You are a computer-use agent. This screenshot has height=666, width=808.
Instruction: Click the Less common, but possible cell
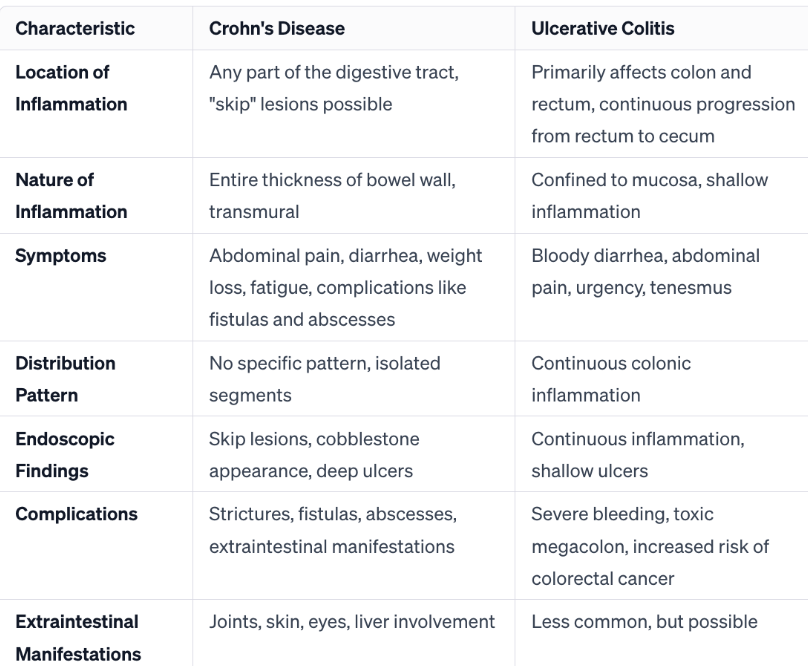(644, 622)
